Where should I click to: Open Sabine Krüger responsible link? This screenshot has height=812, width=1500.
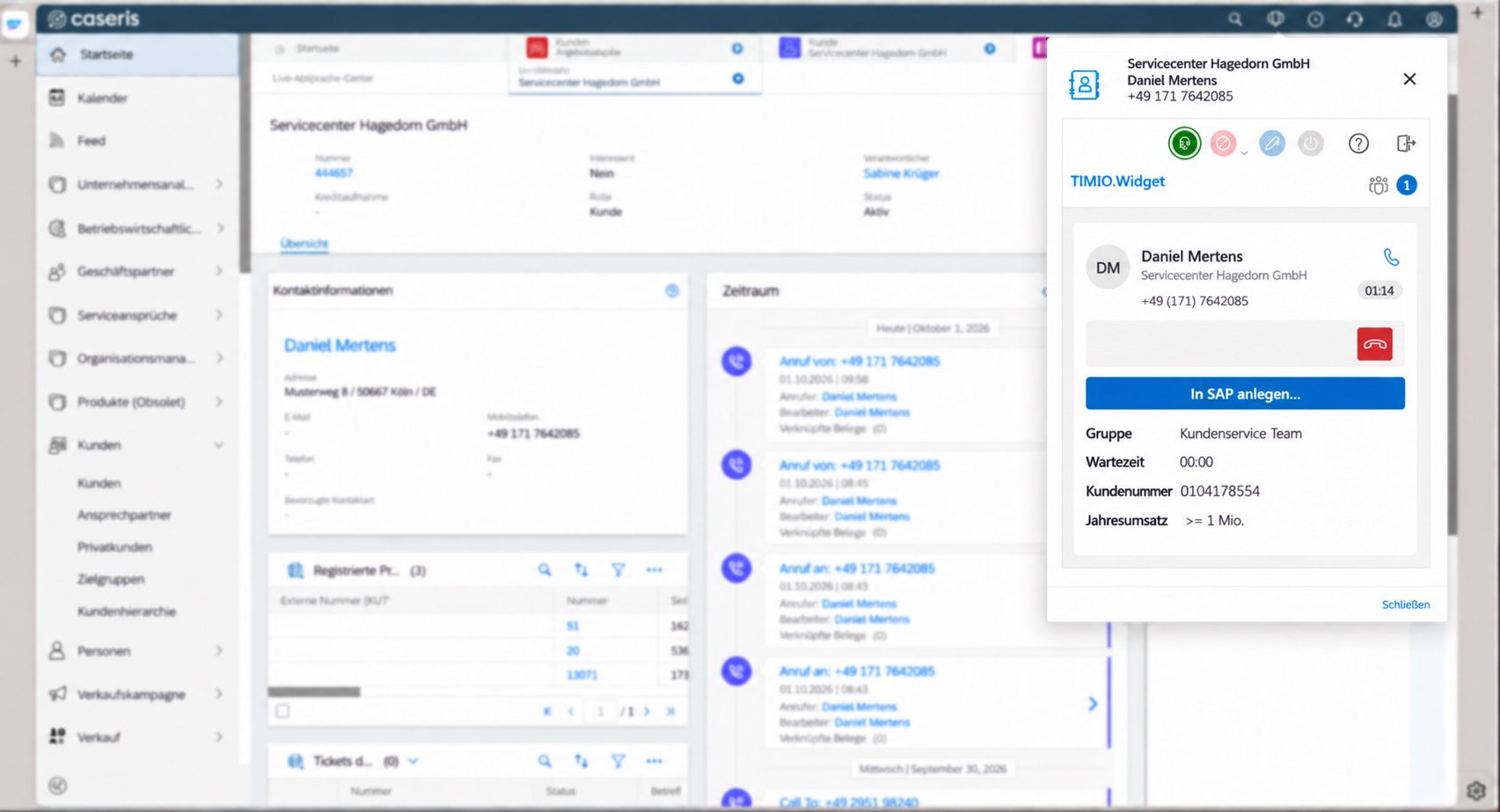coord(901,173)
